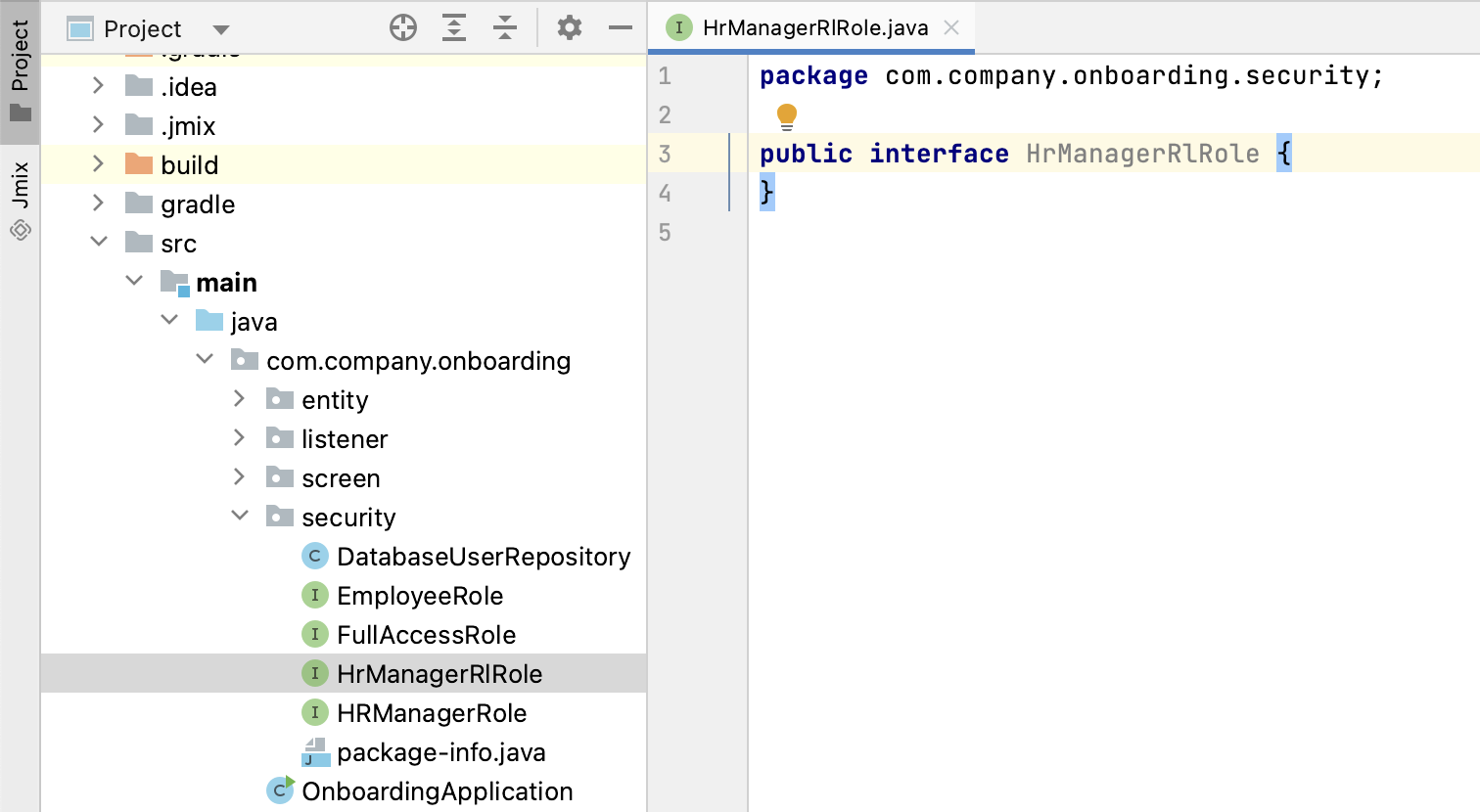The image size is (1480, 812).
Task: Collapse the security package
Action: tap(240, 516)
